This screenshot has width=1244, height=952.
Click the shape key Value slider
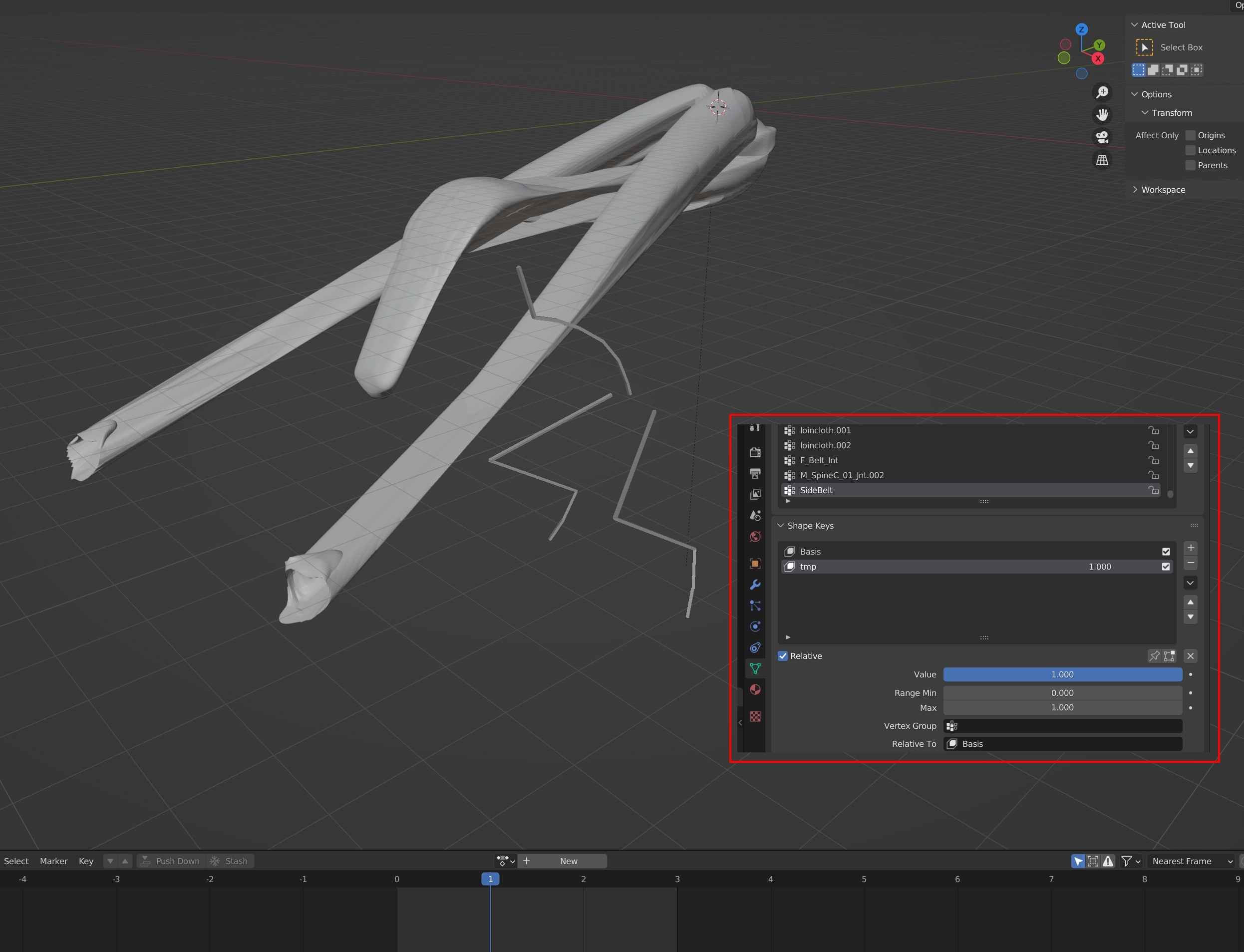[x=1062, y=674]
